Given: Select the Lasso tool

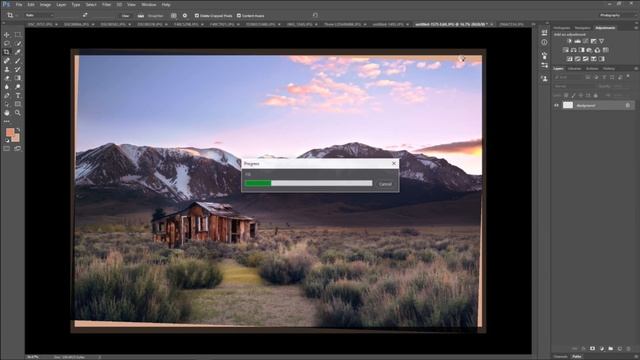Looking at the screenshot, I should click(x=7, y=43).
